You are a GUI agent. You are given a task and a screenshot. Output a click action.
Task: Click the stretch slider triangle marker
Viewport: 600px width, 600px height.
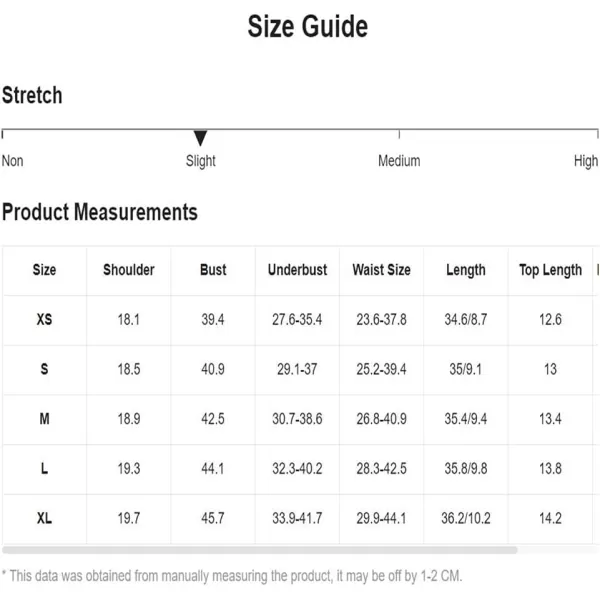(200, 138)
